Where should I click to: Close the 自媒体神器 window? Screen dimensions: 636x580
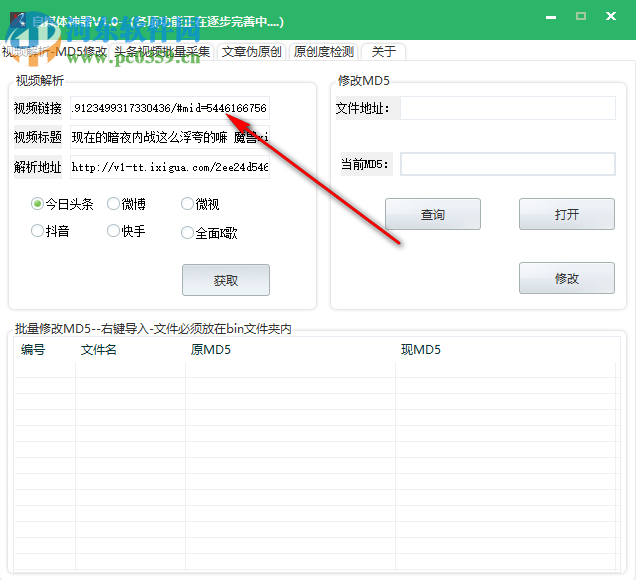611,16
